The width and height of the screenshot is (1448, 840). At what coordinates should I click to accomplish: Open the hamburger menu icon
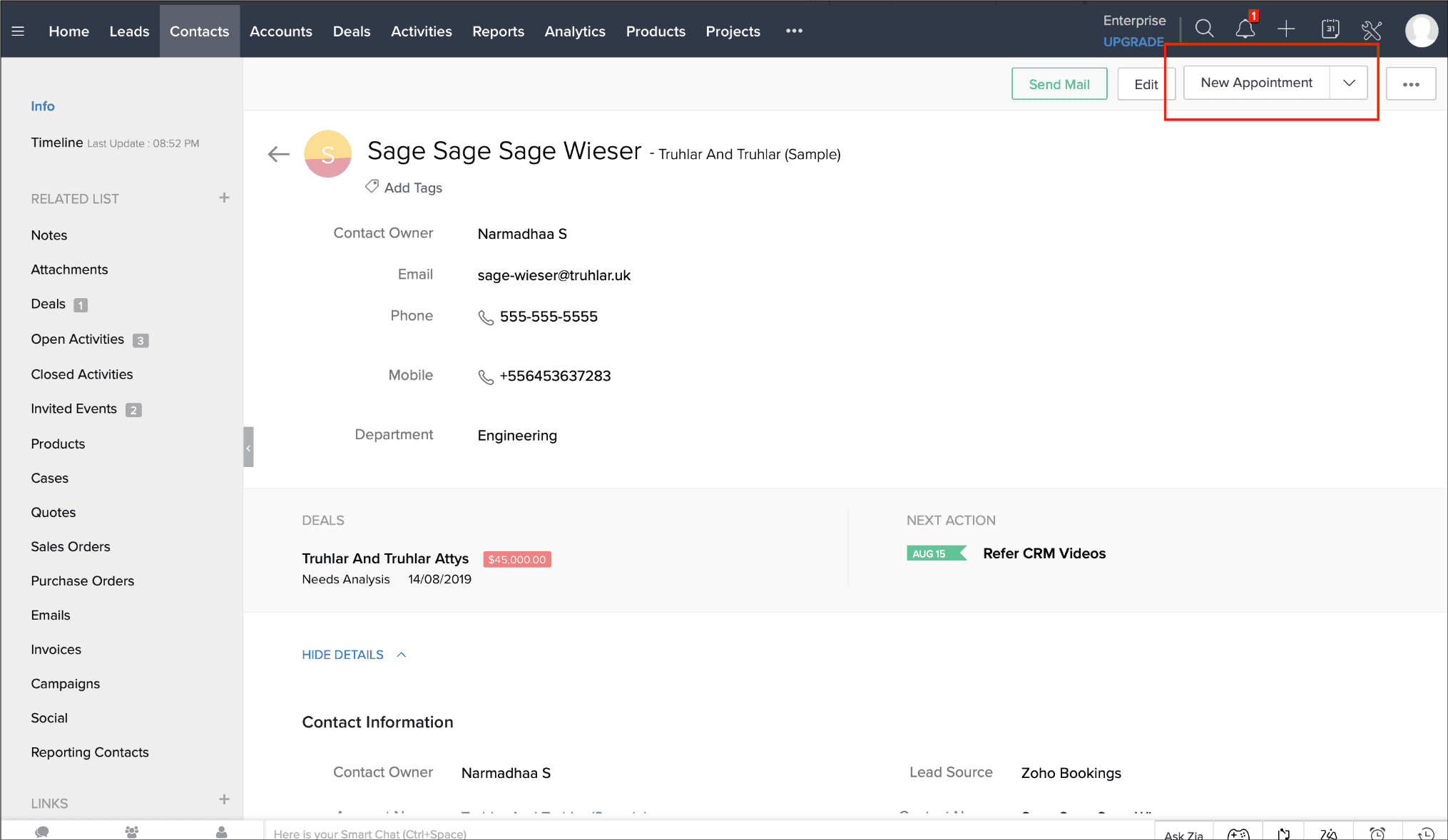[18, 31]
